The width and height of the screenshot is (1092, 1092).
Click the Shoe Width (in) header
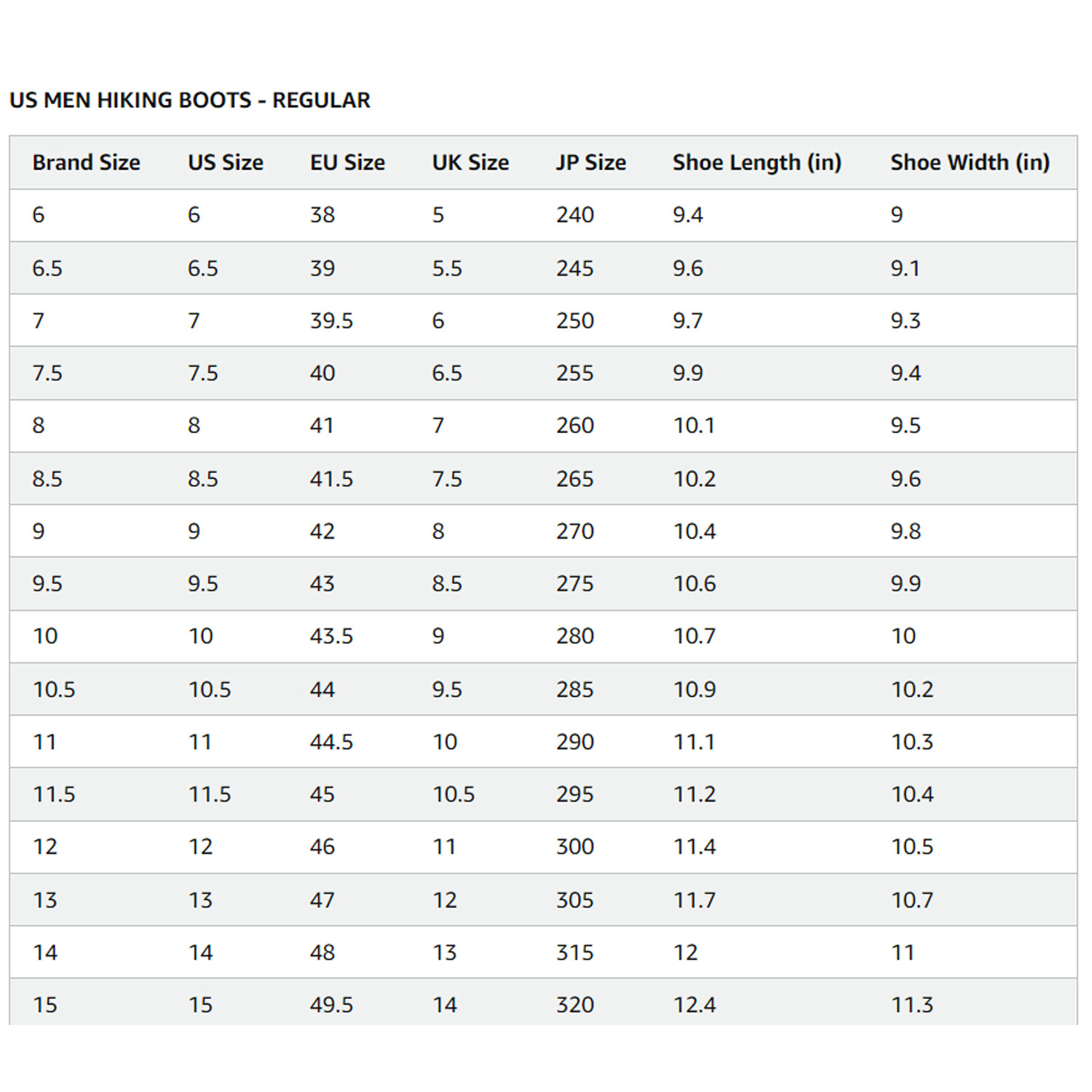point(970,162)
